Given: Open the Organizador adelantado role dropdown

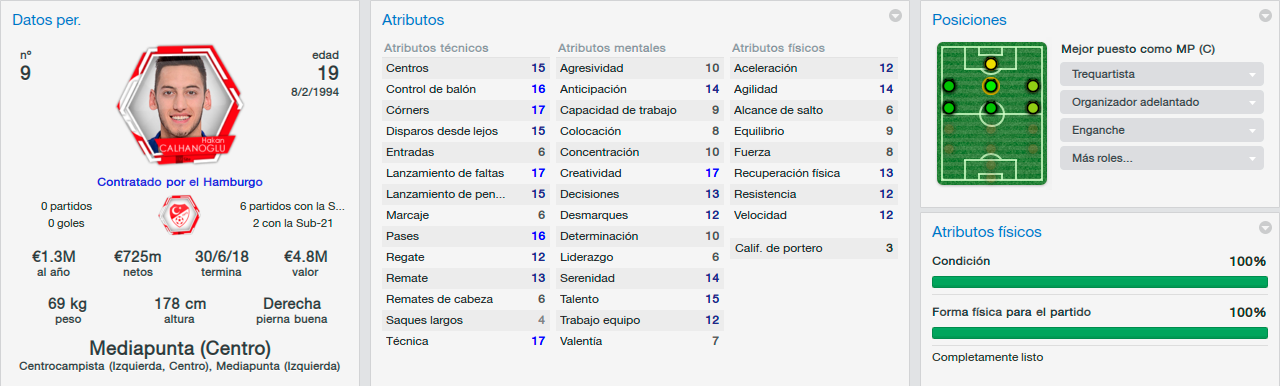Looking at the screenshot, I should tap(1161, 102).
